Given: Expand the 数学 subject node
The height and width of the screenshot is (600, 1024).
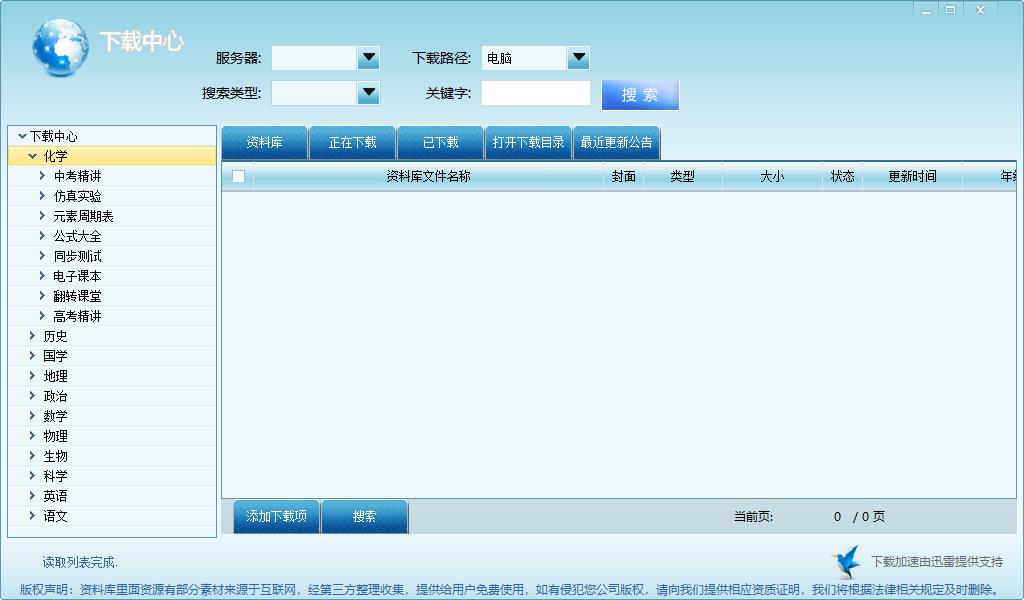Looking at the screenshot, I should [32, 416].
